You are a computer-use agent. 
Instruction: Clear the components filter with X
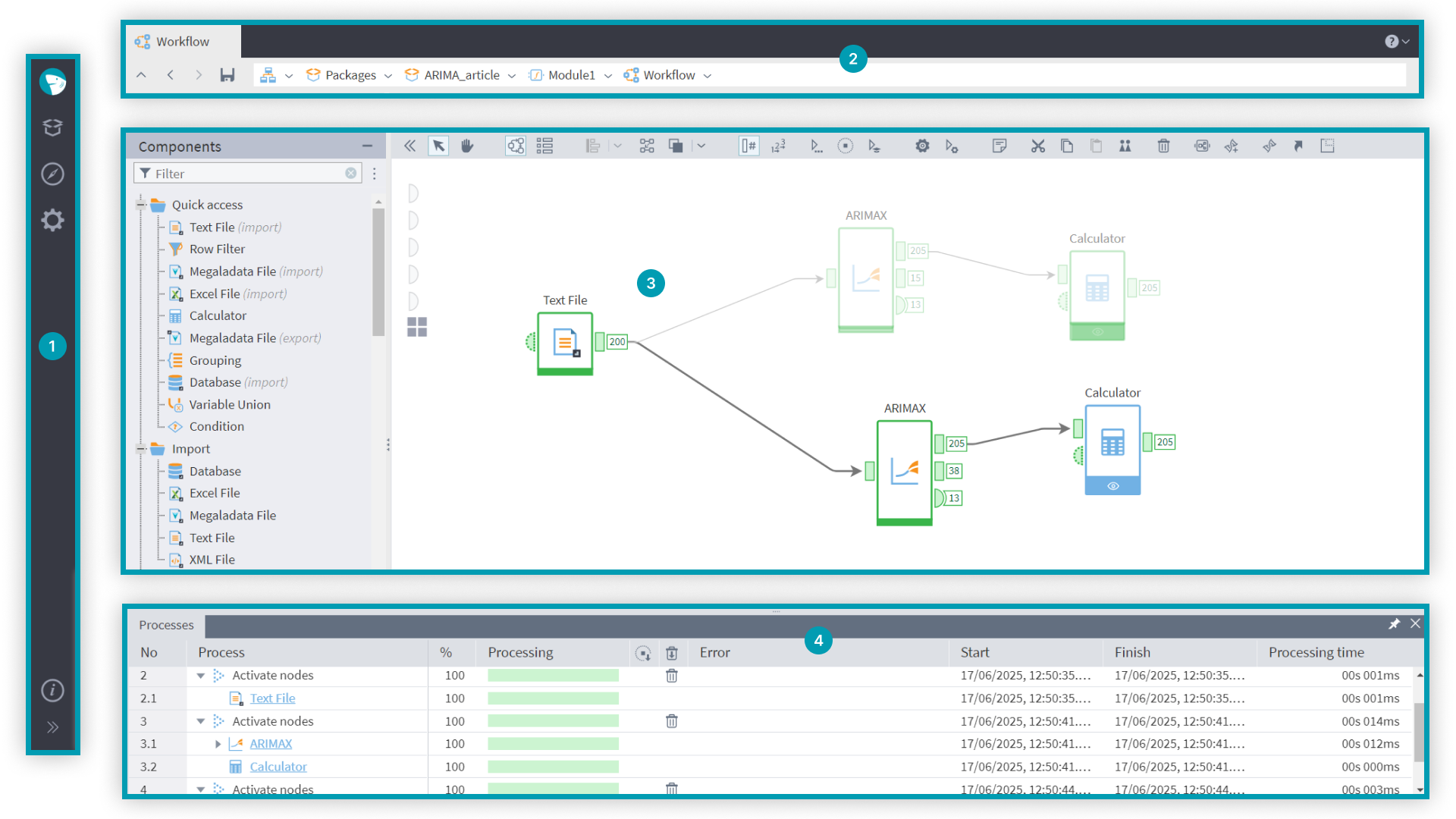click(350, 174)
